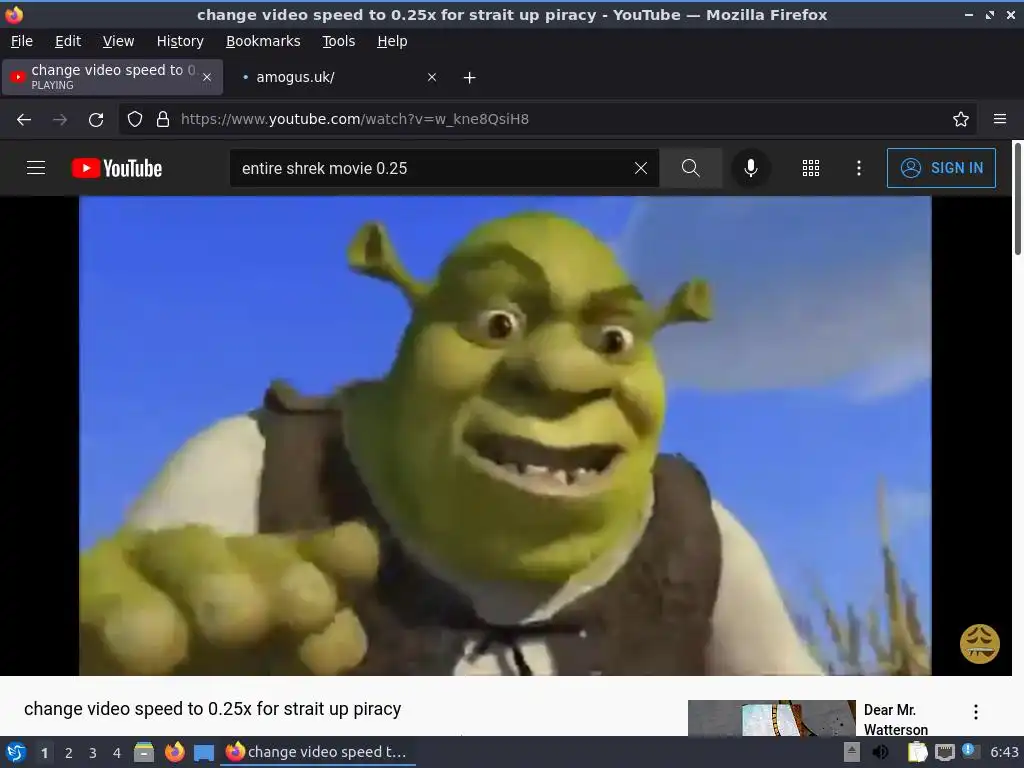The width and height of the screenshot is (1024, 768).
Task: Open the volume control tray icon
Action: click(880, 752)
